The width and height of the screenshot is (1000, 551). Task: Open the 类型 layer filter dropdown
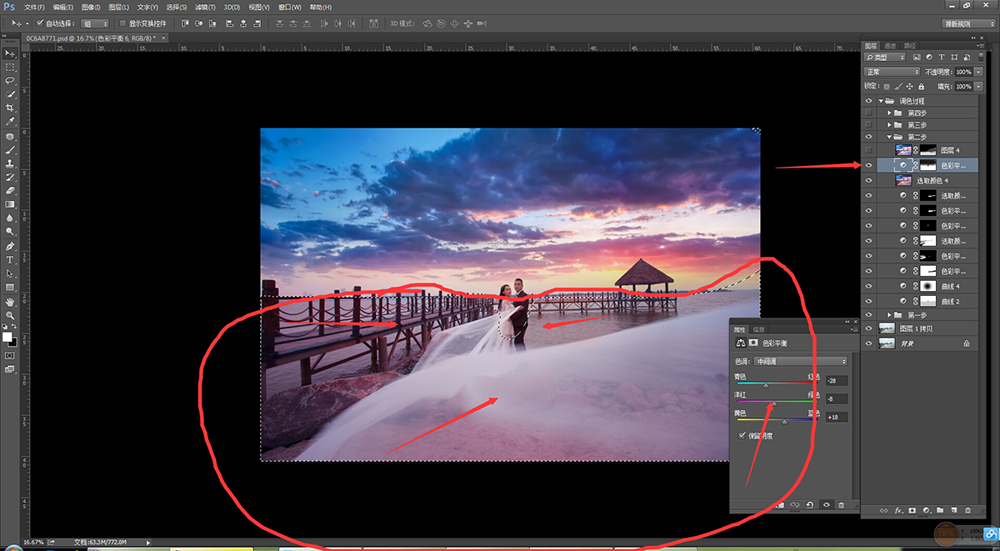click(887, 57)
